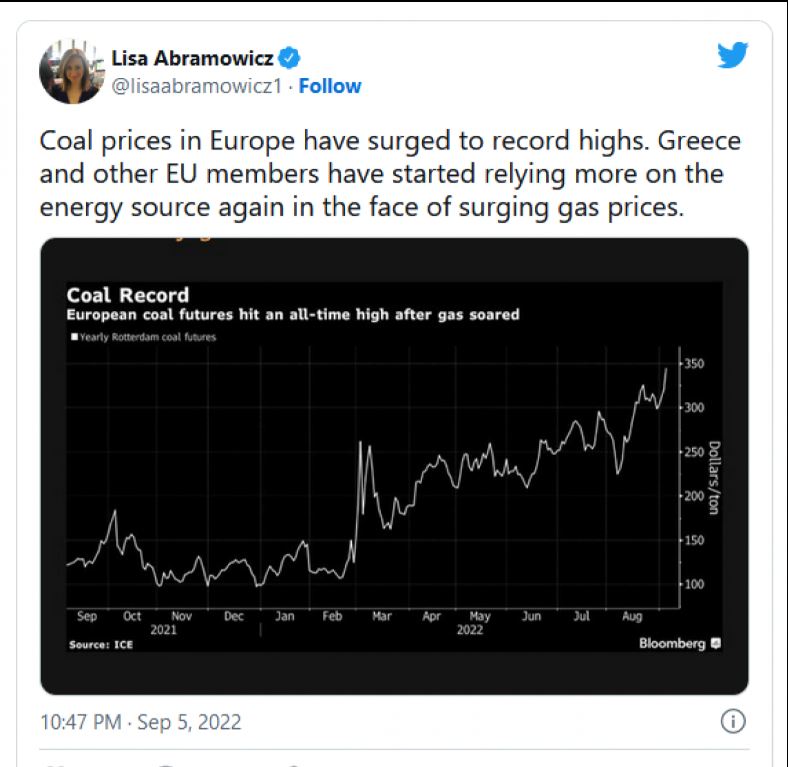The height and width of the screenshot is (767, 788).
Task: Click the chart's final August peak point
Action: pyautogui.click(x=666, y=369)
